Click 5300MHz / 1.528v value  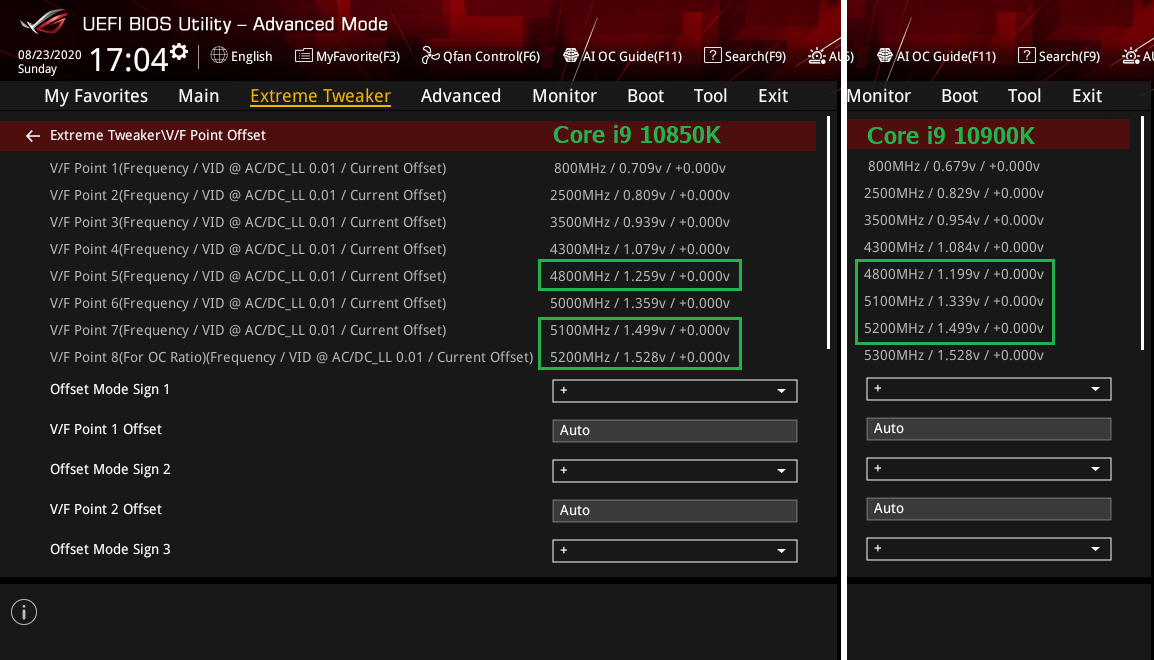click(x=954, y=355)
